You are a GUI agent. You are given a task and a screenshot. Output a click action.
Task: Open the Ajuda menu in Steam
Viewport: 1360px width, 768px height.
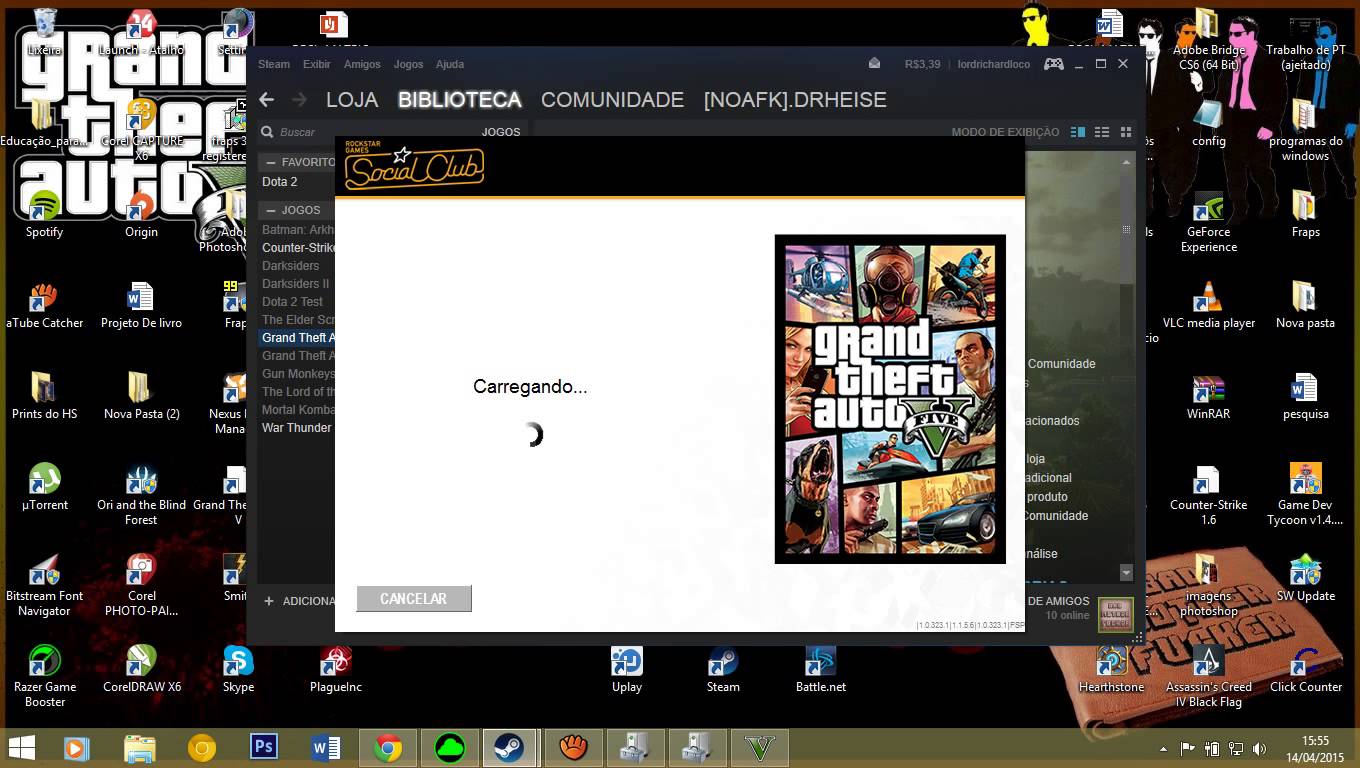[x=450, y=64]
